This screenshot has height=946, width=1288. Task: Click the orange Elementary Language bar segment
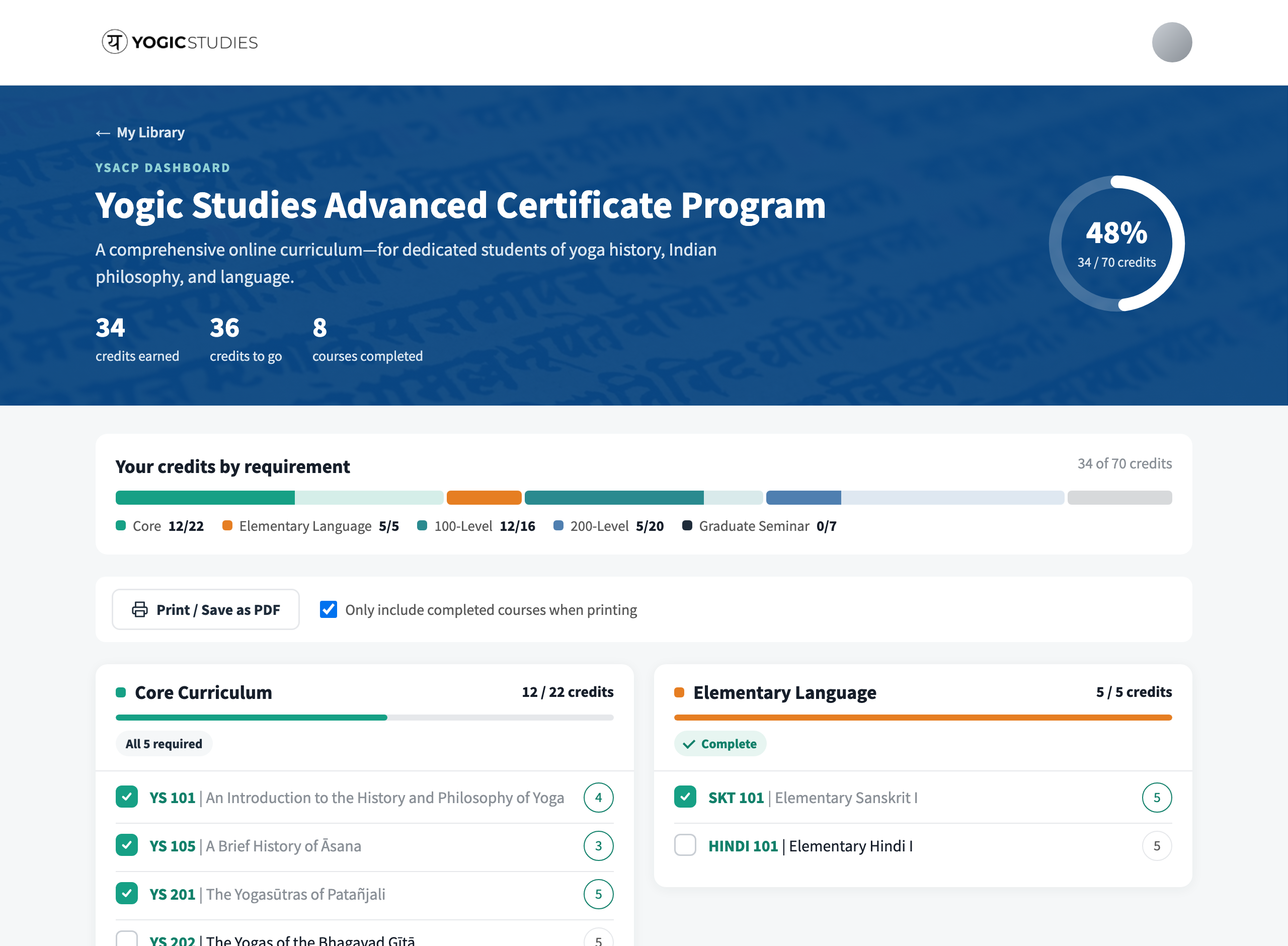point(484,498)
